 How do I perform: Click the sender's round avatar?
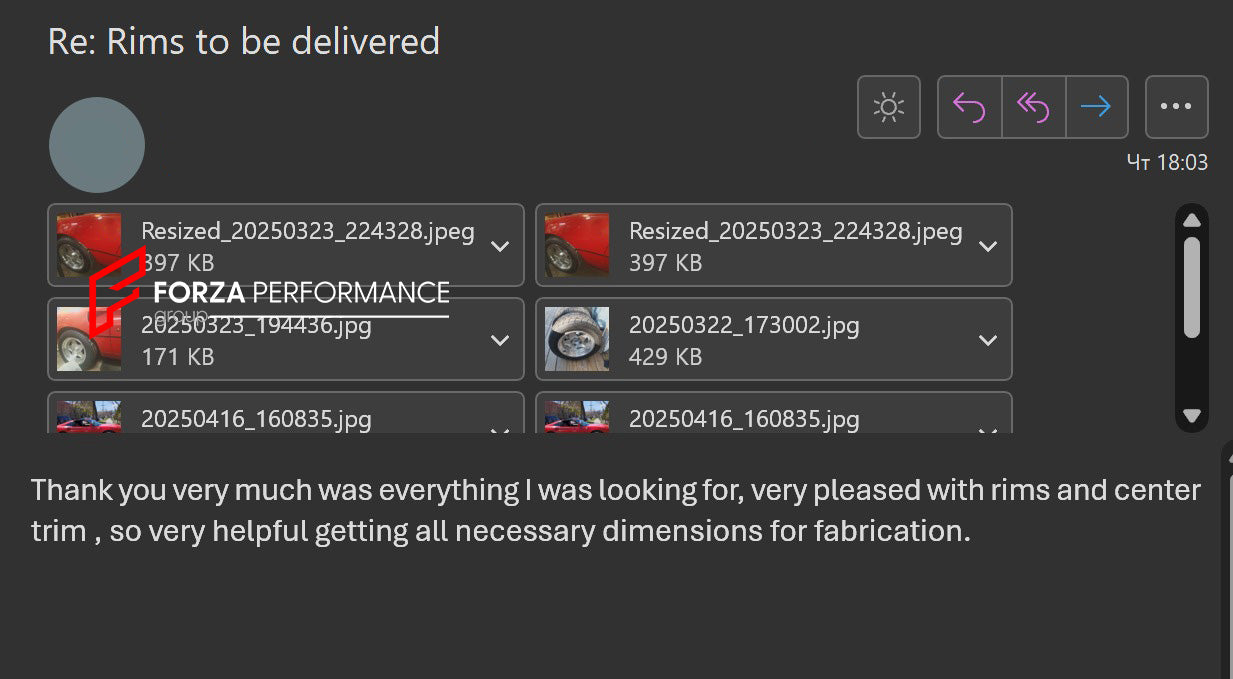(97, 145)
